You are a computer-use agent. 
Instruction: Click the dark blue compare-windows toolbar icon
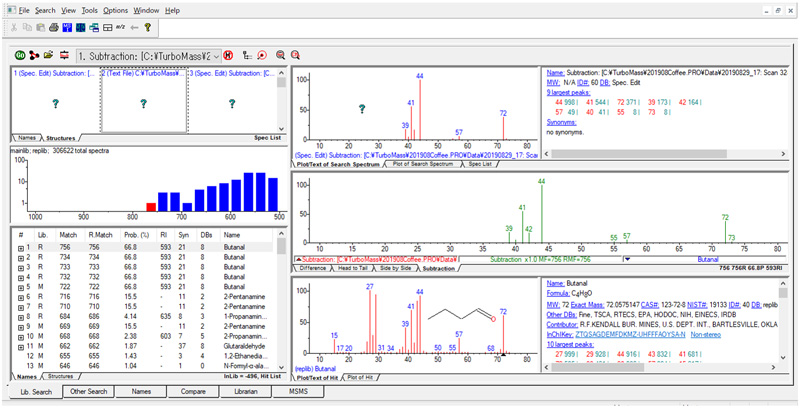81,28
